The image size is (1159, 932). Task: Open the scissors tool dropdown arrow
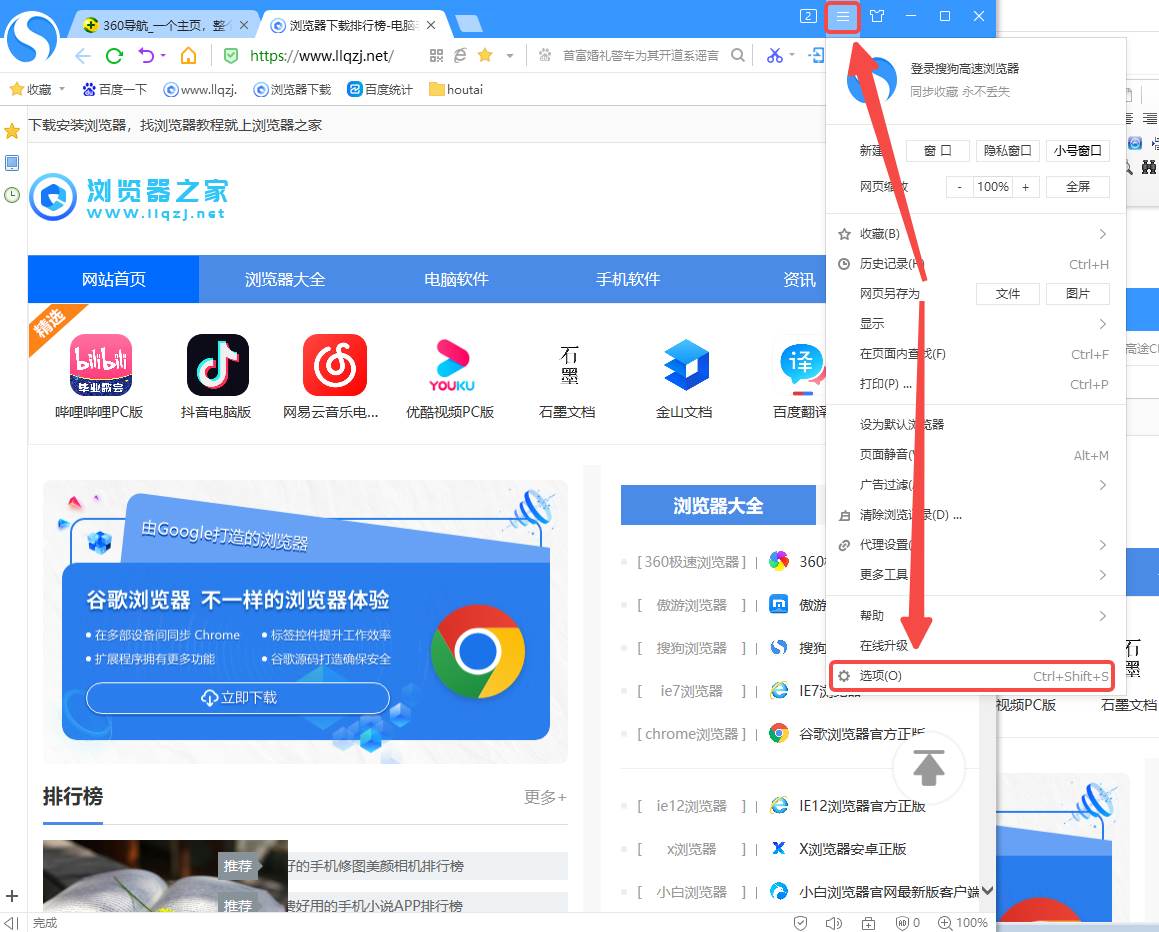(x=792, y=55)
